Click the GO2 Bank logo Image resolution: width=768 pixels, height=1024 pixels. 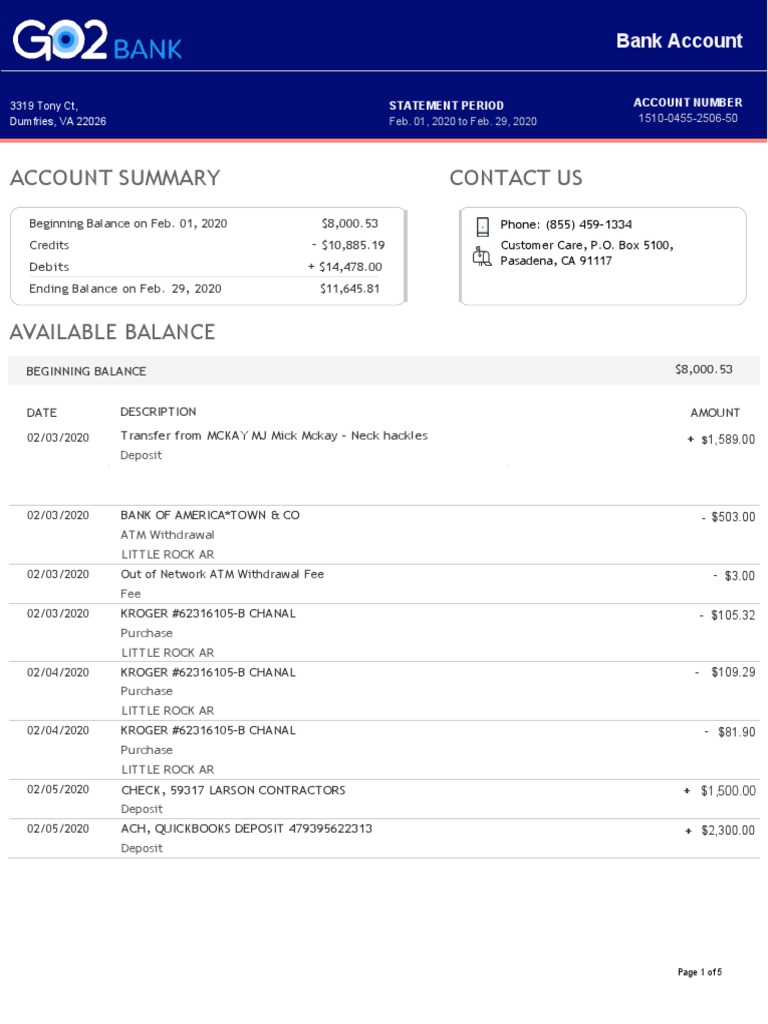click(x=97, y=41)
